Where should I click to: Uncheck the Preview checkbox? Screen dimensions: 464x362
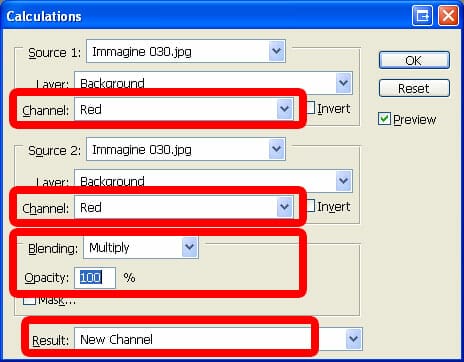tap(384, 119)
